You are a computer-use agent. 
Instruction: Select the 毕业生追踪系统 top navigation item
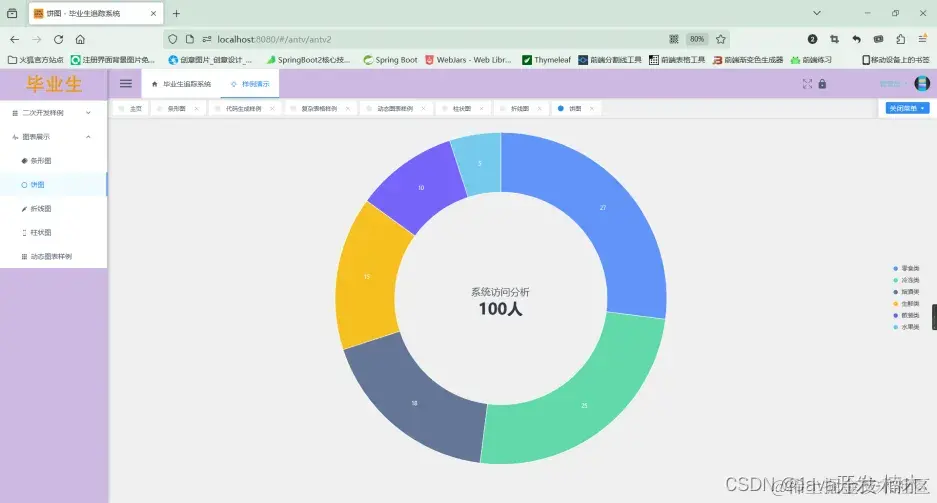[x=181, y=84]
